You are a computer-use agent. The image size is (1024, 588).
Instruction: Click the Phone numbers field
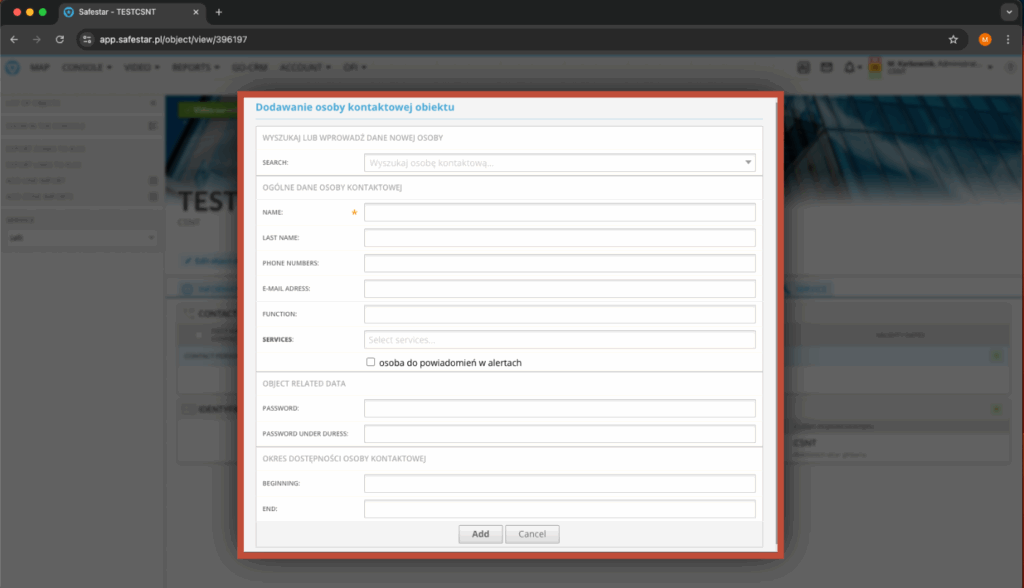click(559, 263)
